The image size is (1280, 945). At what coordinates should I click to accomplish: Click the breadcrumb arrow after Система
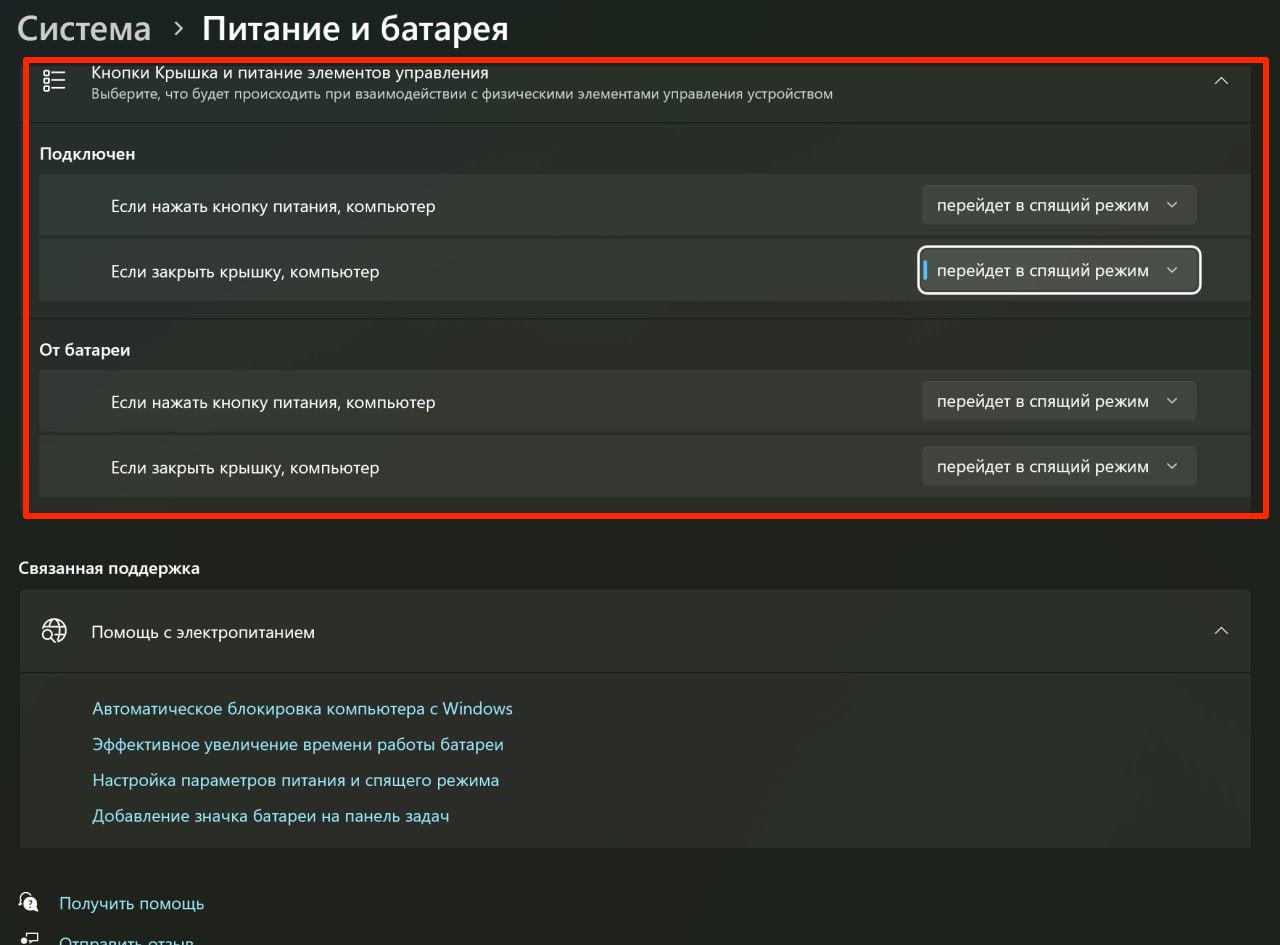point(178,29)
